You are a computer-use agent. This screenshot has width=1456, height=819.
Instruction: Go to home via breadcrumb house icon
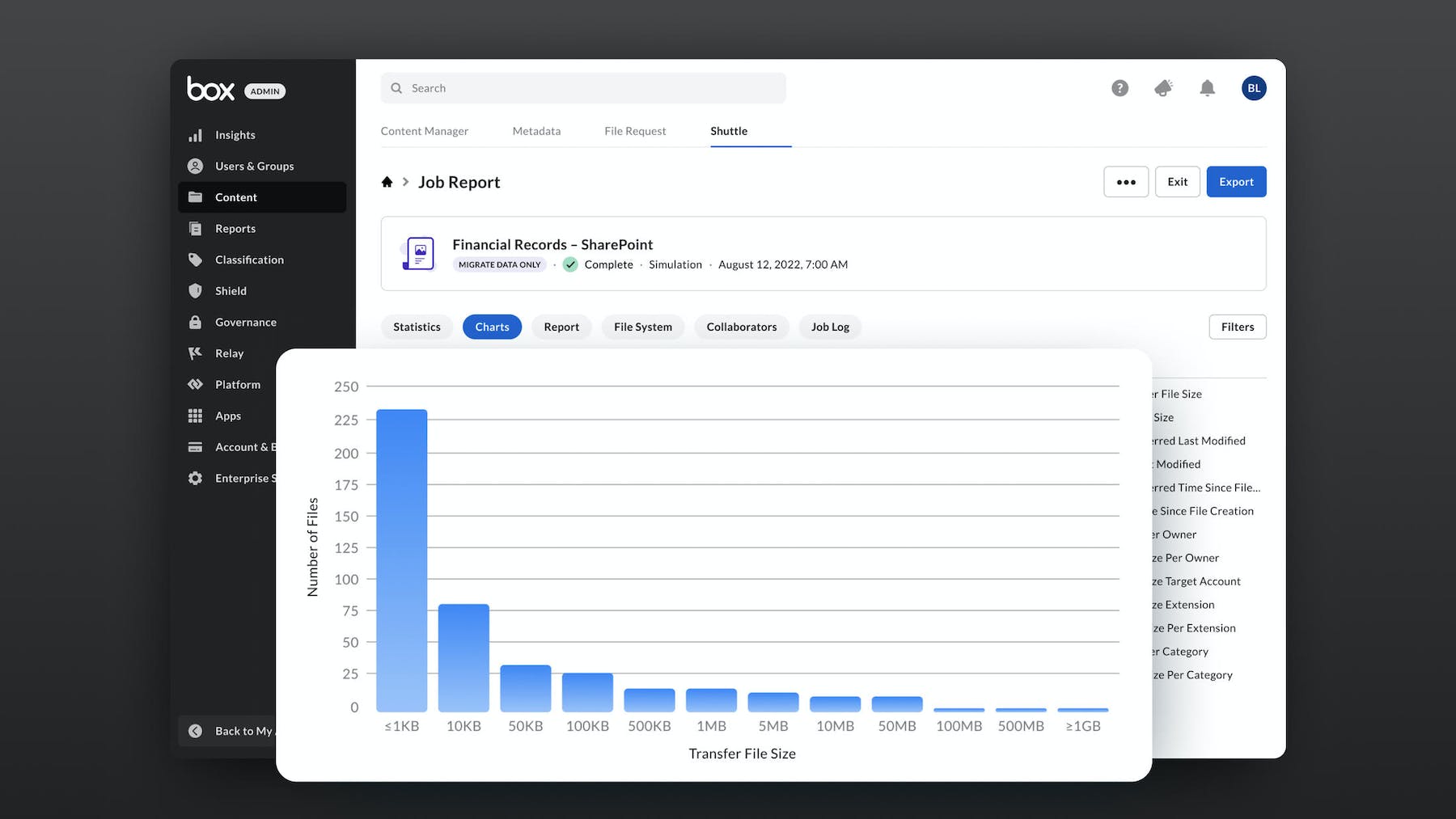click(x=387, y=182)
